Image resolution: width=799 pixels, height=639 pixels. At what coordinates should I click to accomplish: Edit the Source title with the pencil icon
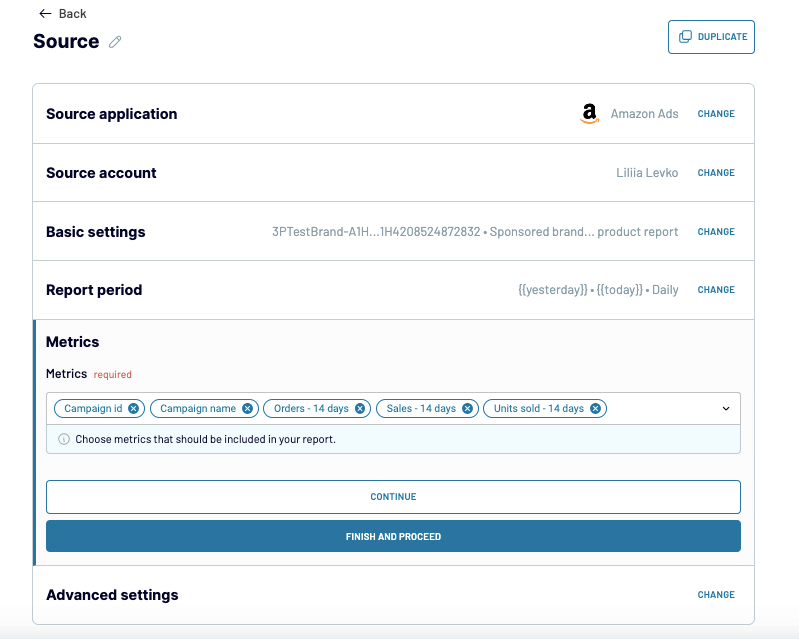pyautogui.click(x=115, y=42)
